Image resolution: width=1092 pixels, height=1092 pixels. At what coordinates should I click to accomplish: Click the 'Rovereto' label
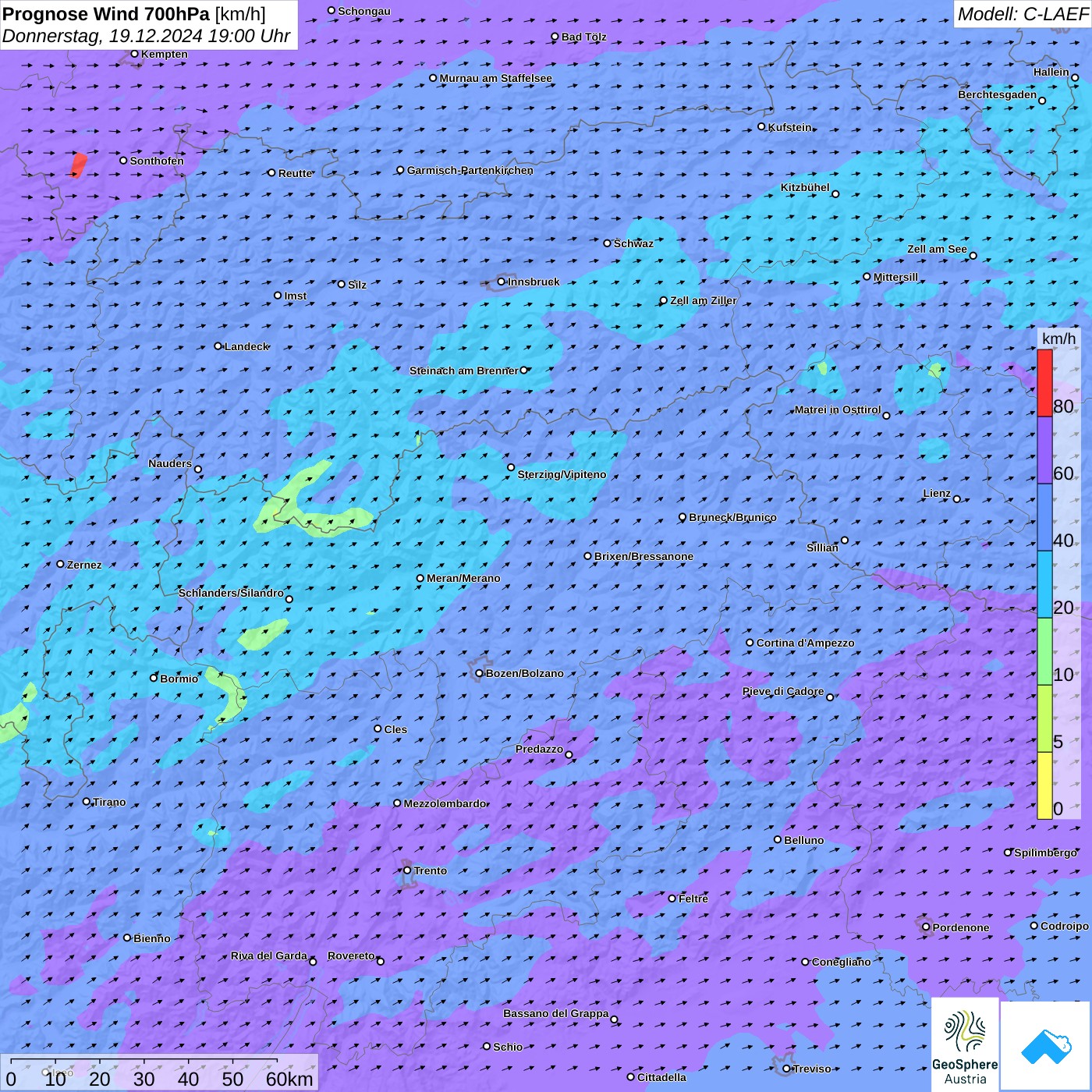click(x=351, y=955)
